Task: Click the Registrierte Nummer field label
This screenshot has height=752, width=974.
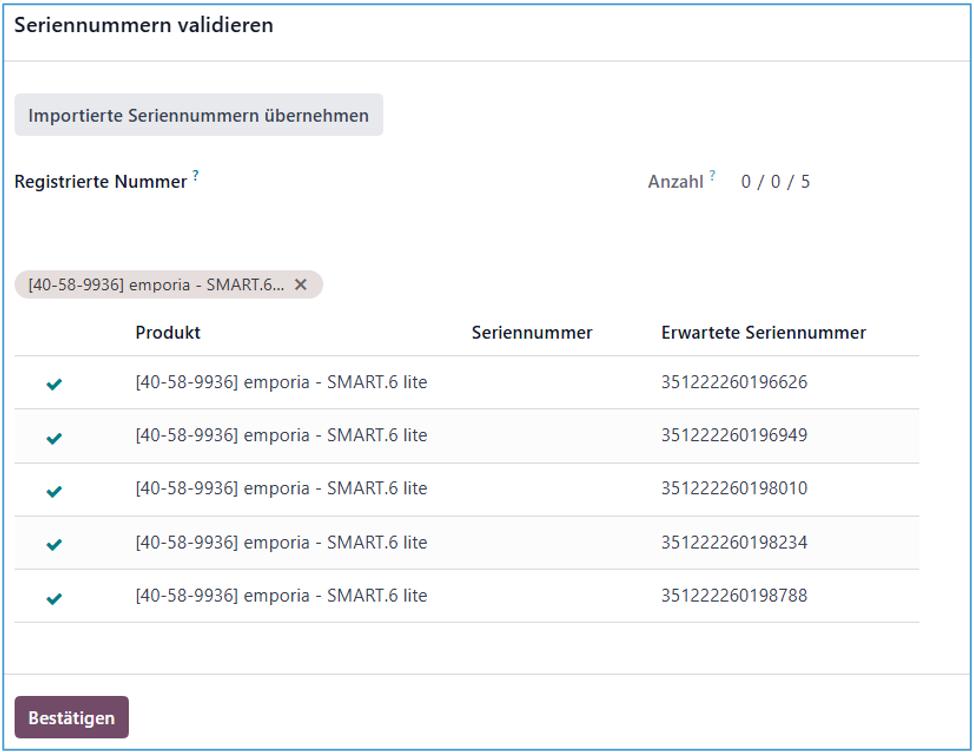Action: pyautogui.click(x=100, y=182)
